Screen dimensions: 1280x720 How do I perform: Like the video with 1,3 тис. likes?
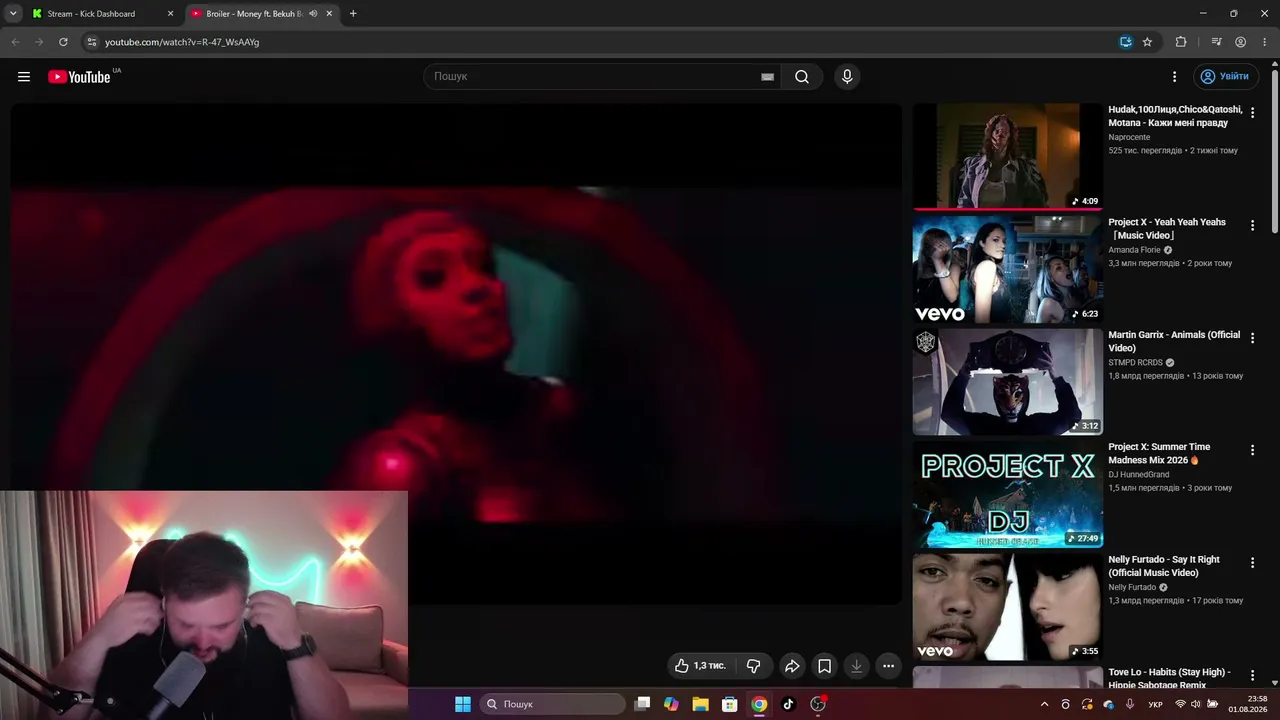(x=701, y=666)
